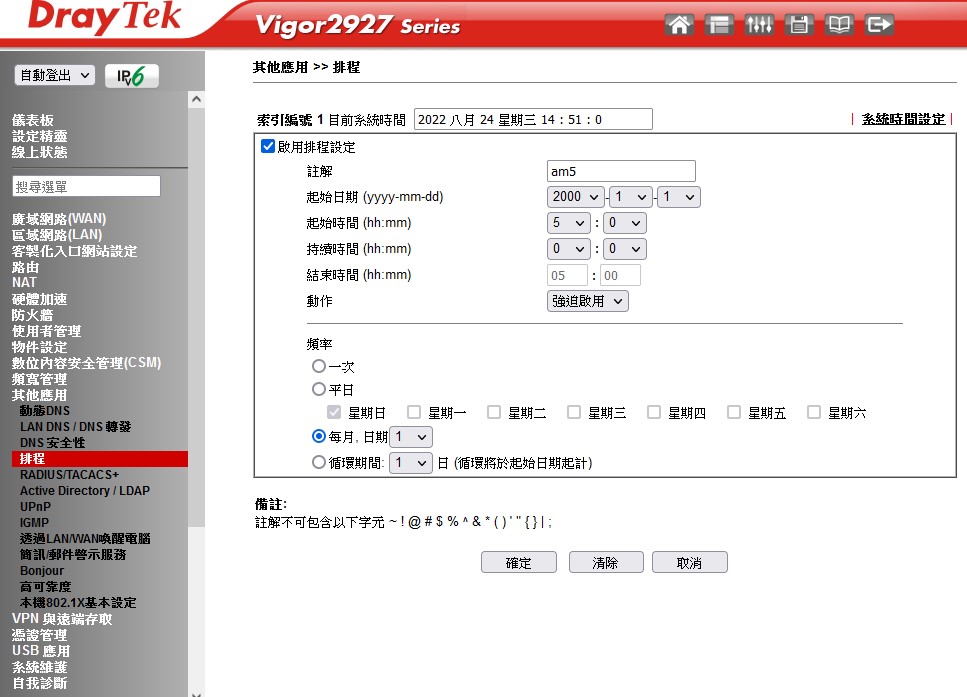Click the DrayTek logo
This screenshot has width=967, height=697.
pyautogui.click(x=105, y=17)
